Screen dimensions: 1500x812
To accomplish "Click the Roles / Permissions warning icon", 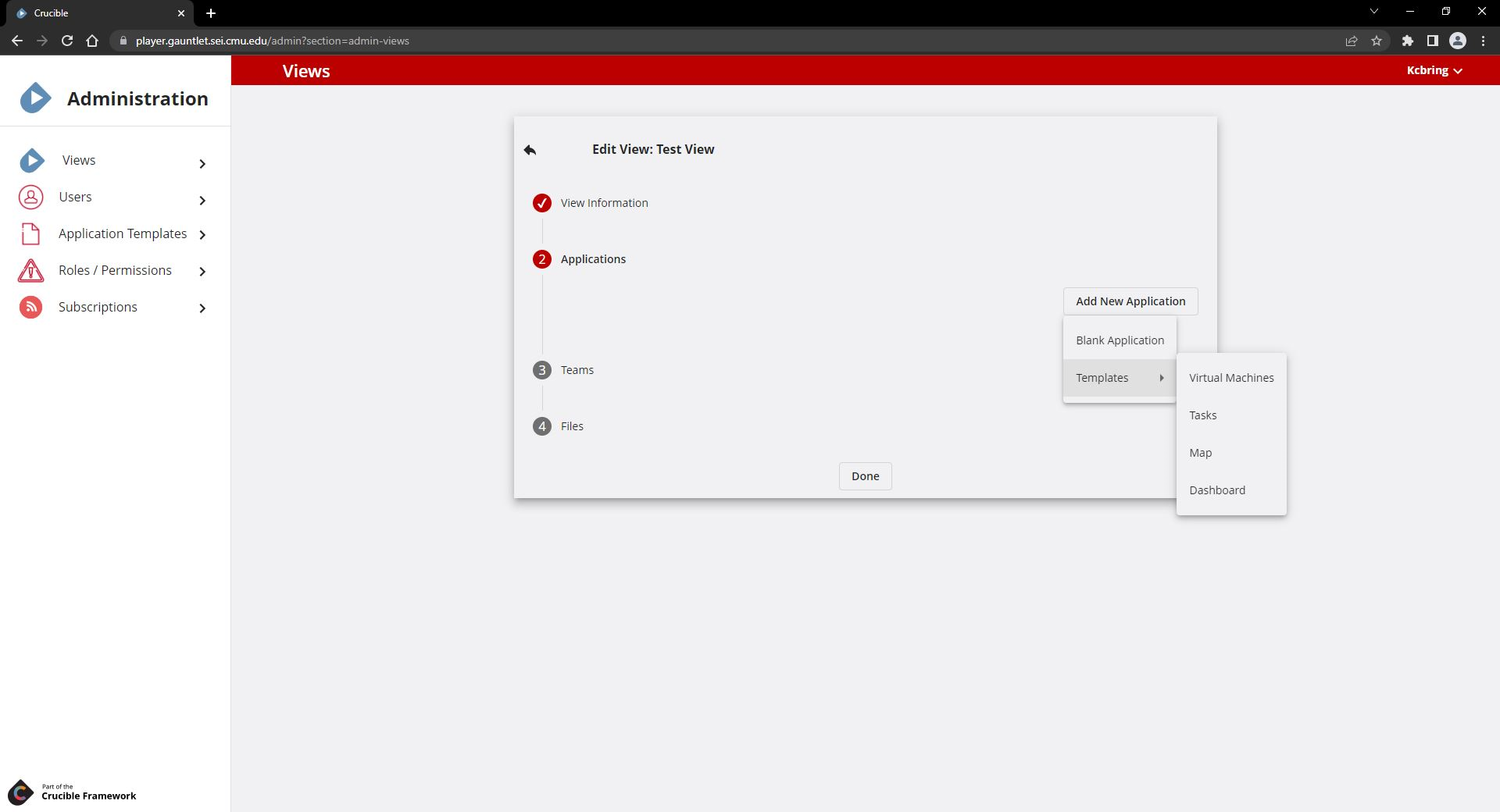I will tap(30, 270).
